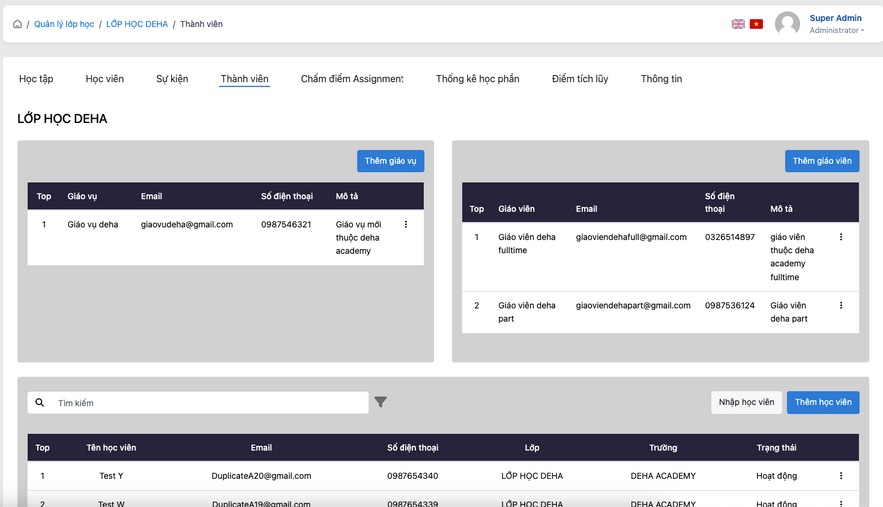The width and height of the screenshot is (883, 507).
Task: Open Quản lý lớp học breadcrumb link
Action: coord(64,24)
